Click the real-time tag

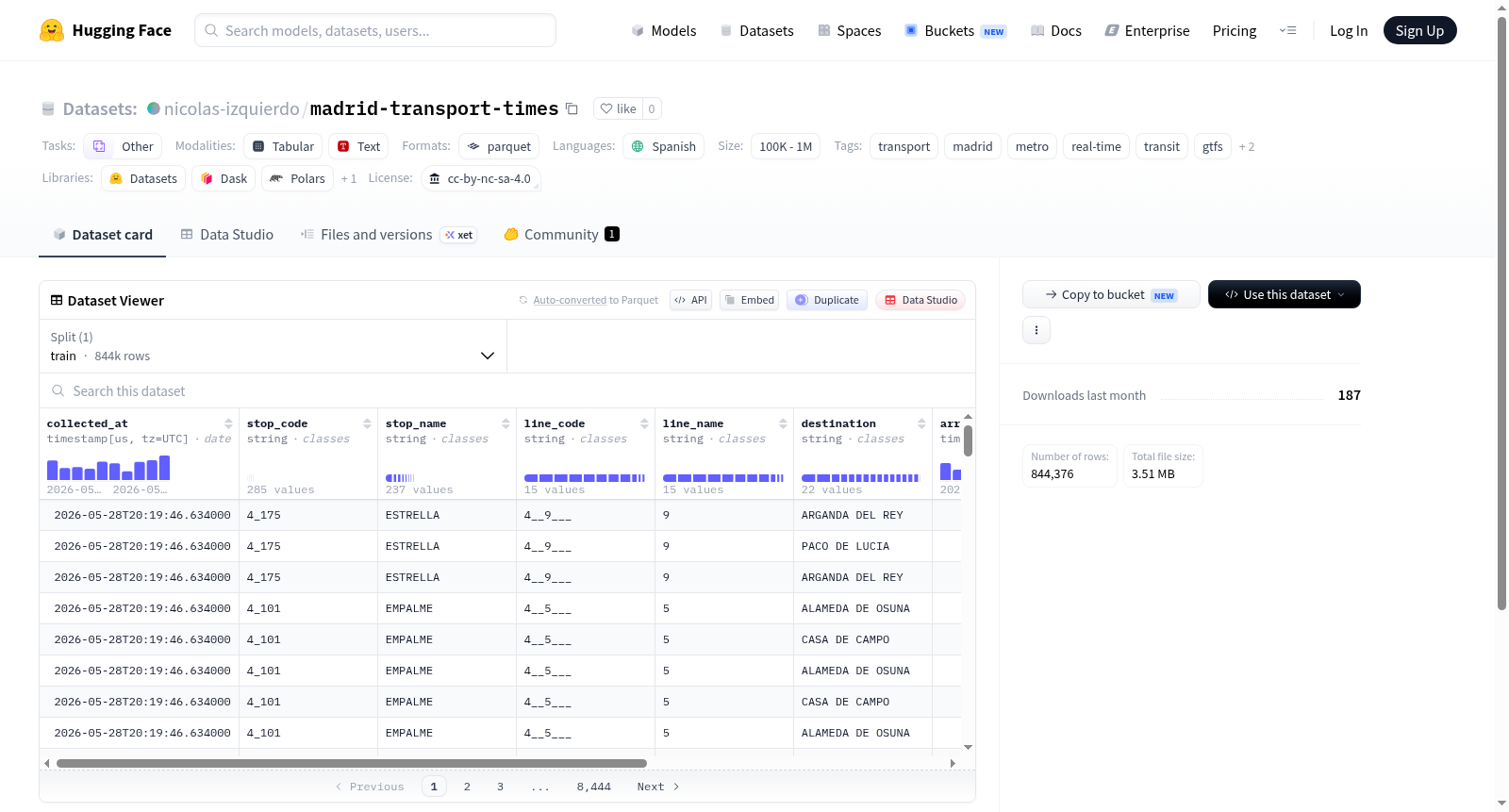[x=1096, y=146]
